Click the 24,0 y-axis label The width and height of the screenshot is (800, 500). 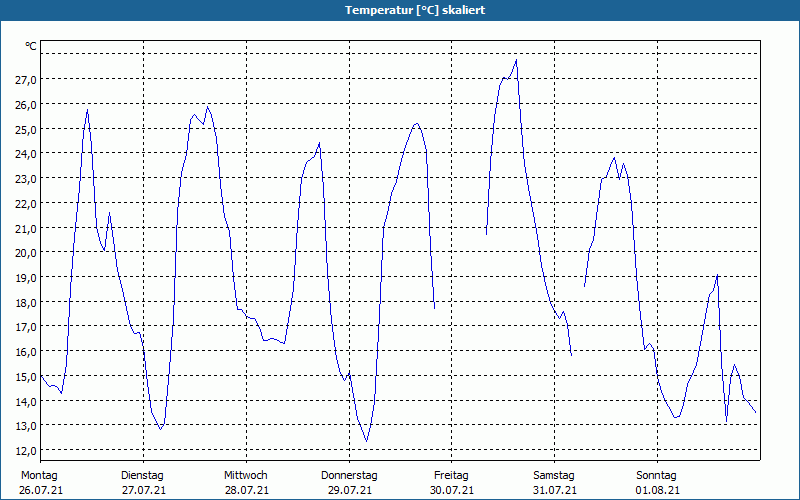(x=26, y=154)
